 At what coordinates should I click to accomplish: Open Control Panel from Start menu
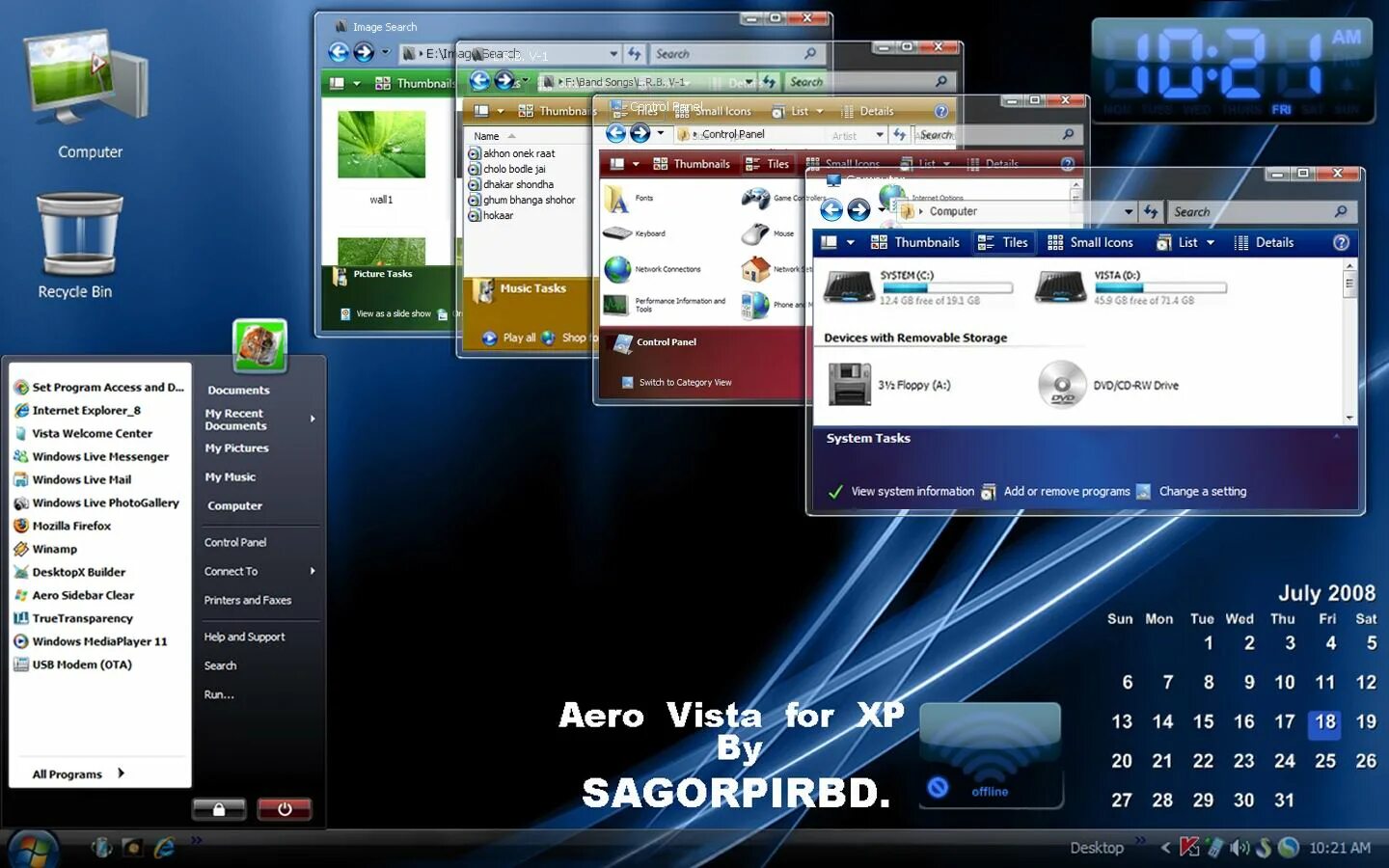(235, 542)
